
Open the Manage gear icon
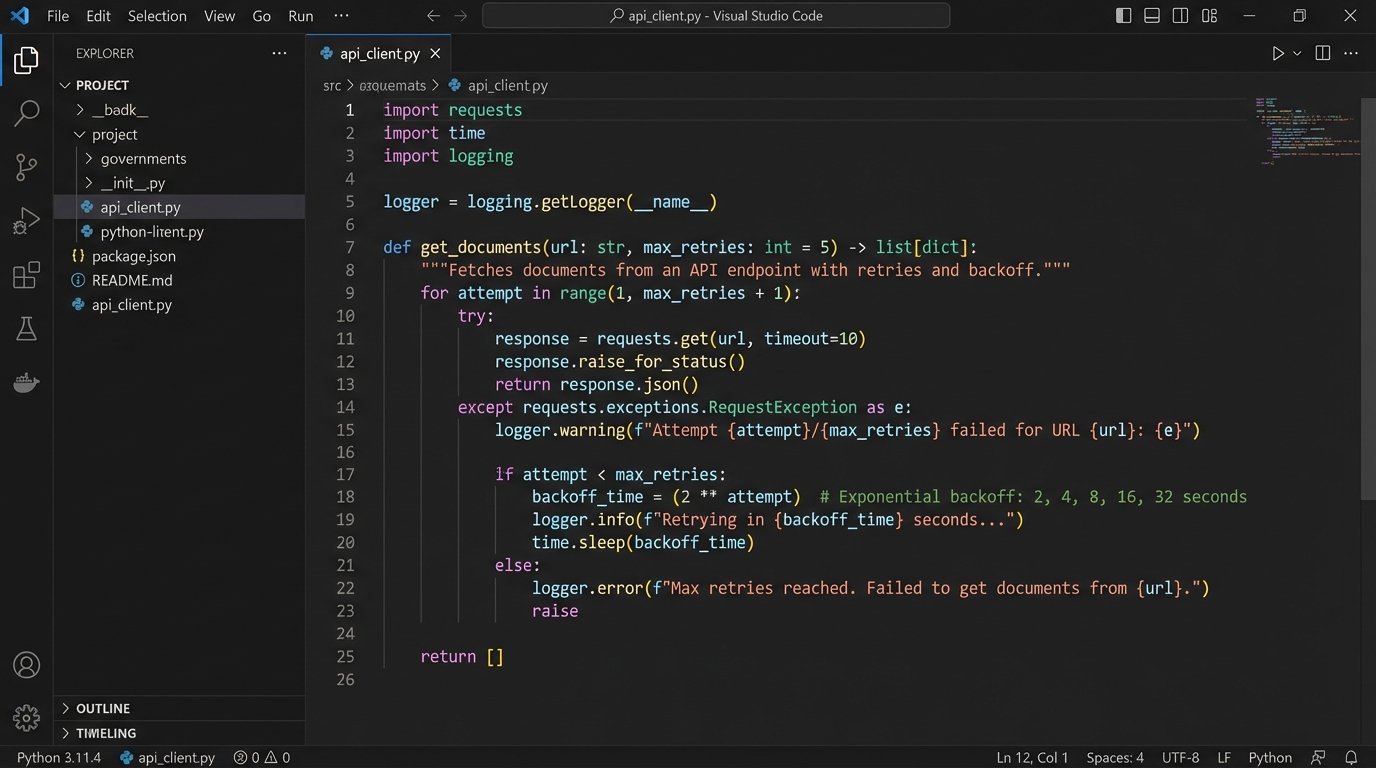(x=26, y=717)
